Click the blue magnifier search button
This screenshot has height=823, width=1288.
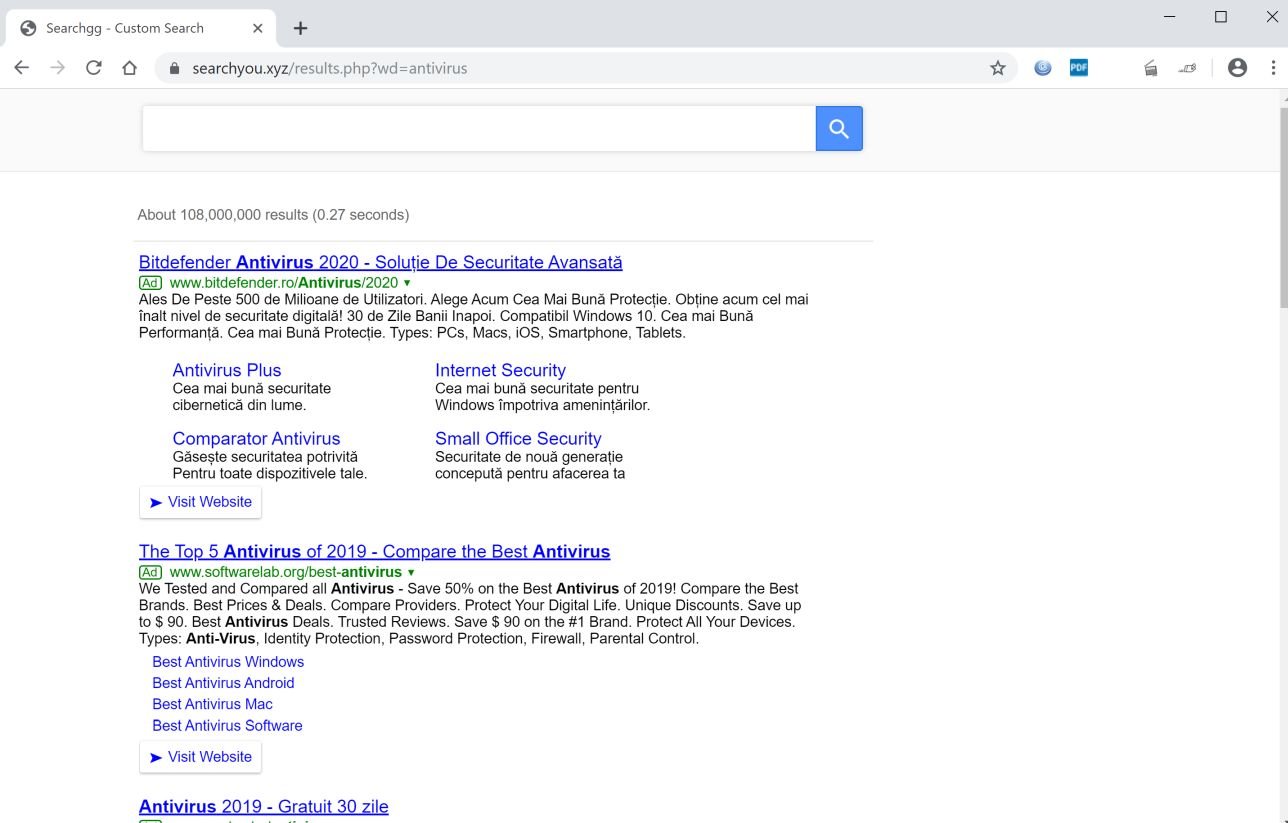(839, 129)
